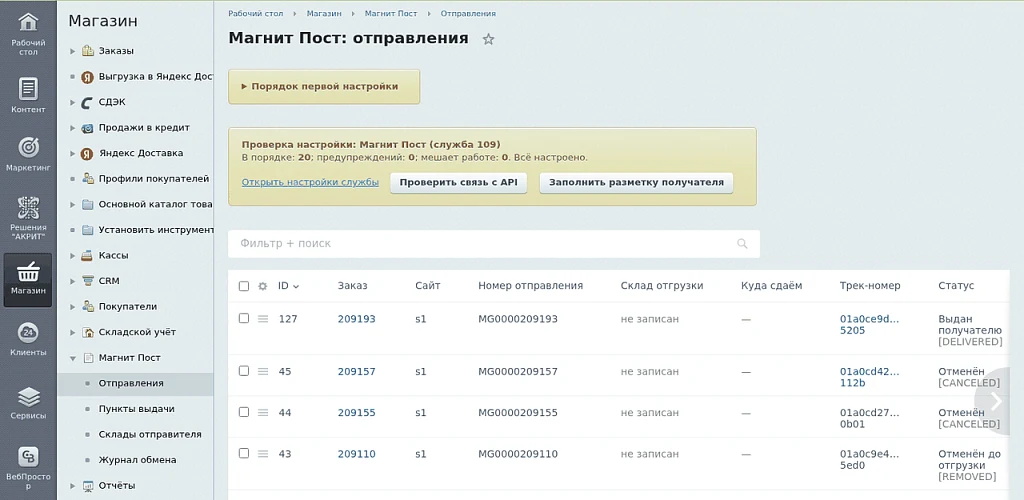Open the Сервисы layers icon
1024x500 pixels.
pos(28,396)
